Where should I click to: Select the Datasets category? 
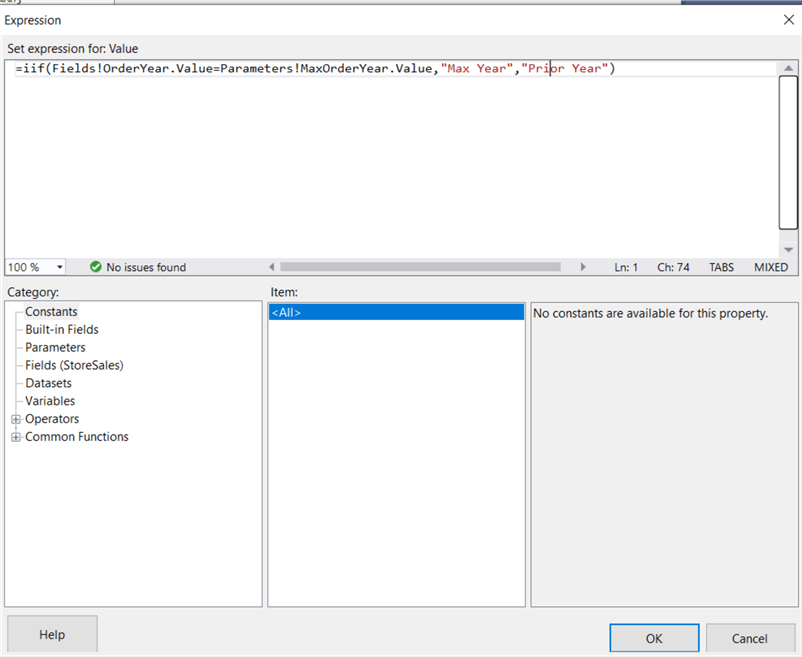pyautogui.click(x=49, y=383)
